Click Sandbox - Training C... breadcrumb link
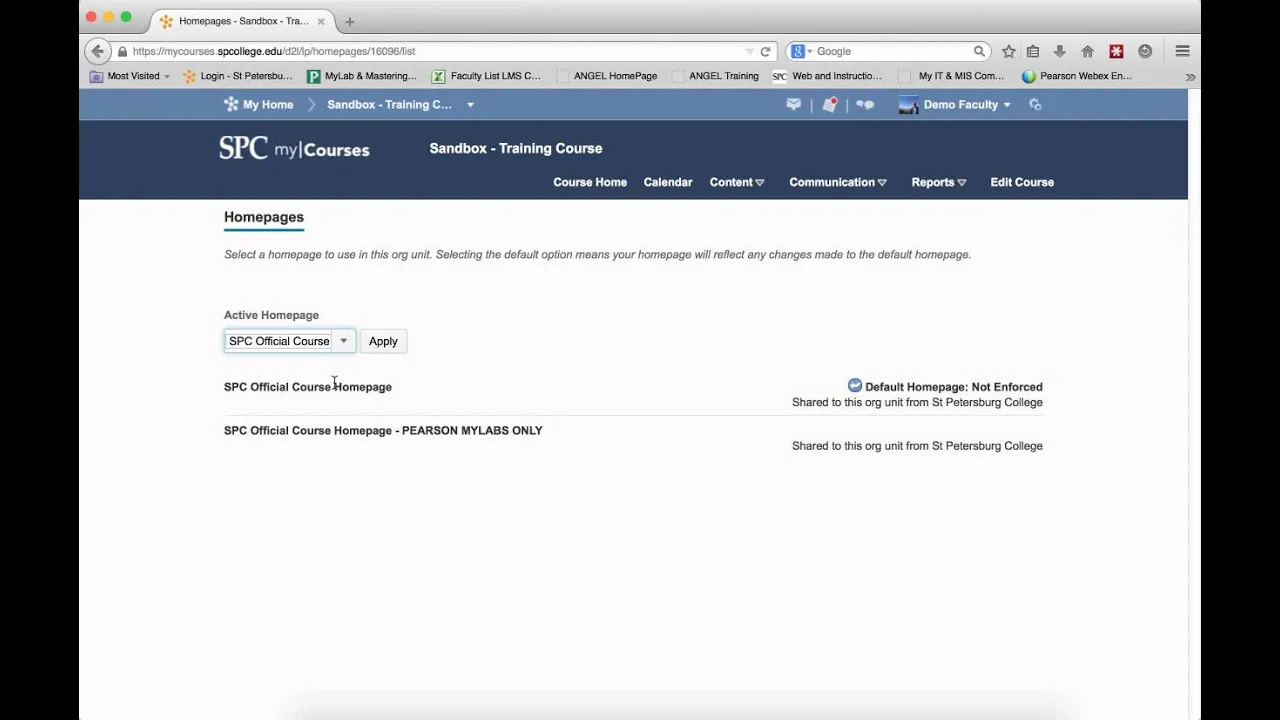Screen dimensions: 1280x720 click(389, 104)
